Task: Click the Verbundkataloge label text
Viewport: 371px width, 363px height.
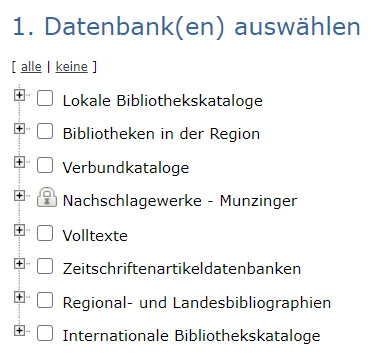Action: coord(126,168)
